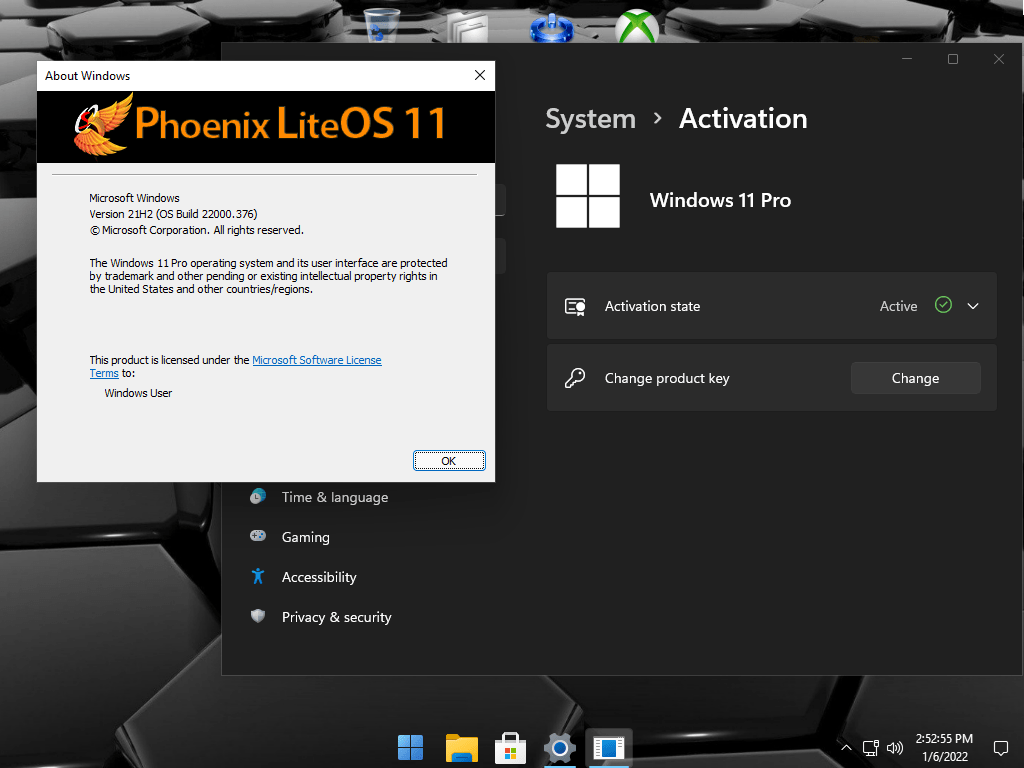Click 'Version 21H2 (OS Build 22000.376)' text
Image resolution: width=1024 pixels, height=768 pixels.
pos(173,214)
